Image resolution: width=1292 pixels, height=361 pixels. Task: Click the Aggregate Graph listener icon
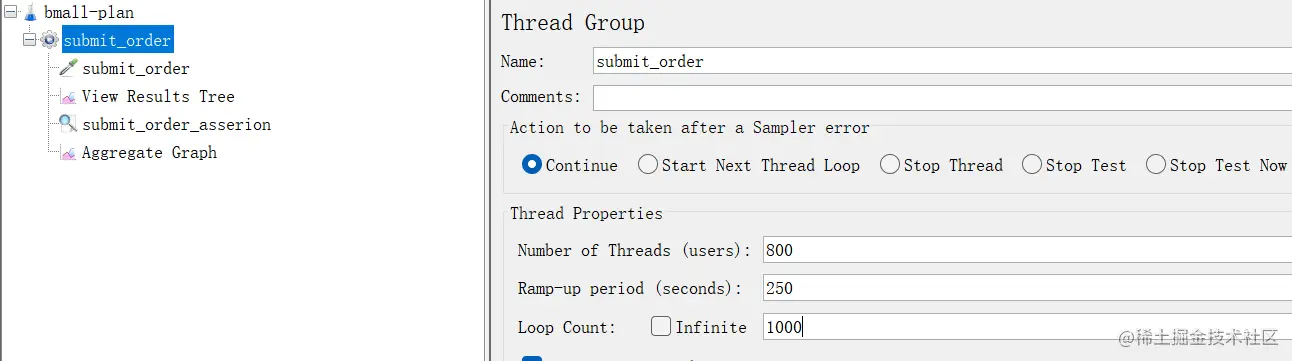click(68, 153)
